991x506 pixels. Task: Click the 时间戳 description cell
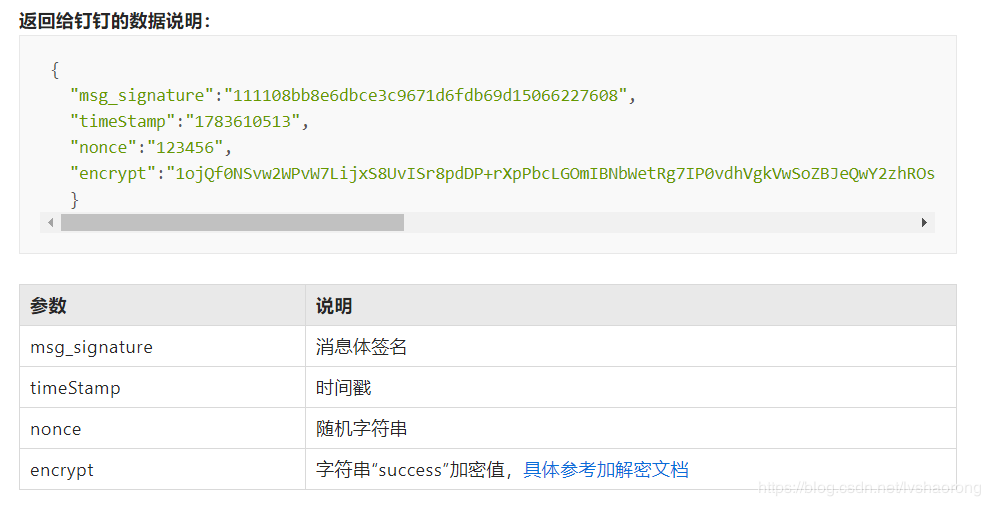click(x=631, y=388)
